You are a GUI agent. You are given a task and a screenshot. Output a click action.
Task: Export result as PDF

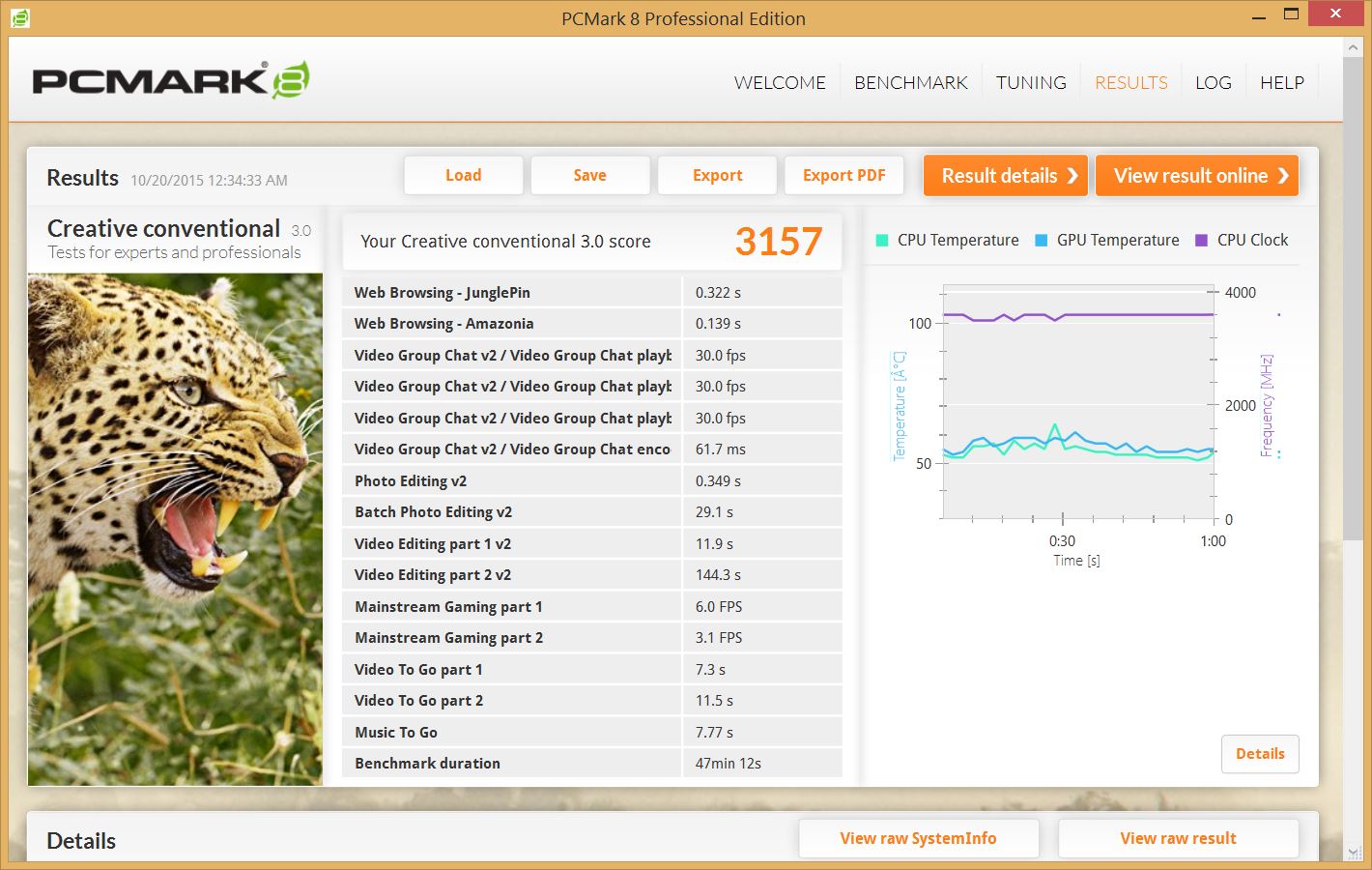(843, 176)
